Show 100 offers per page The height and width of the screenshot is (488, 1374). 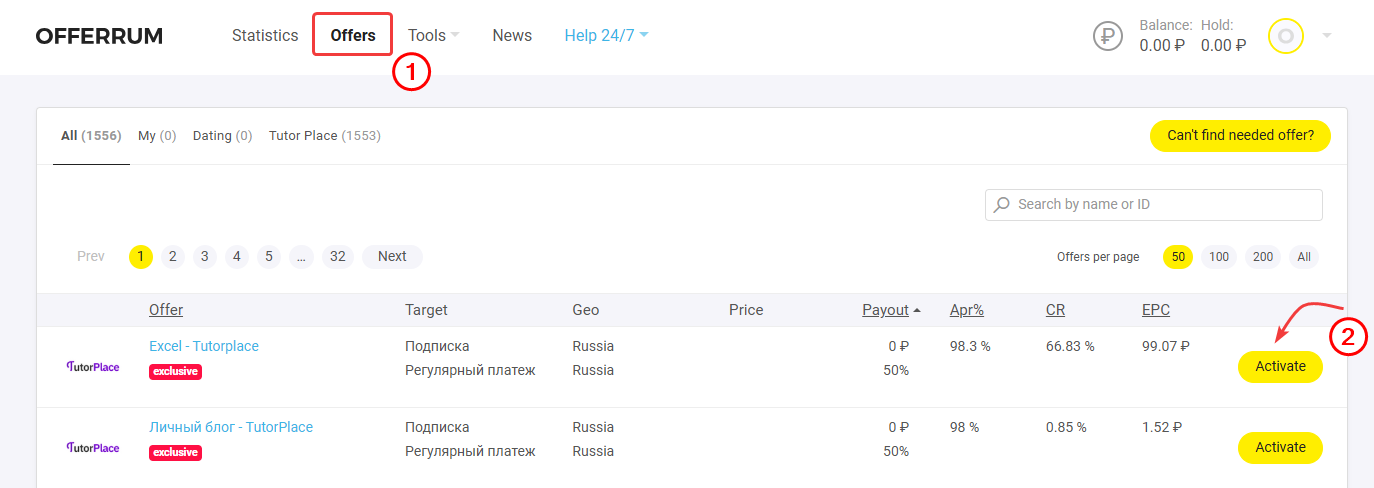coord(1219,257)
